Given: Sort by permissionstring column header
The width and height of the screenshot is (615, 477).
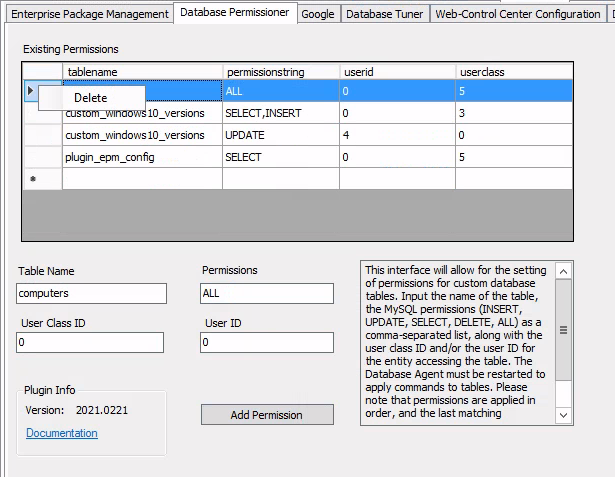Looking at the screenshot, I should coord(280,72).
